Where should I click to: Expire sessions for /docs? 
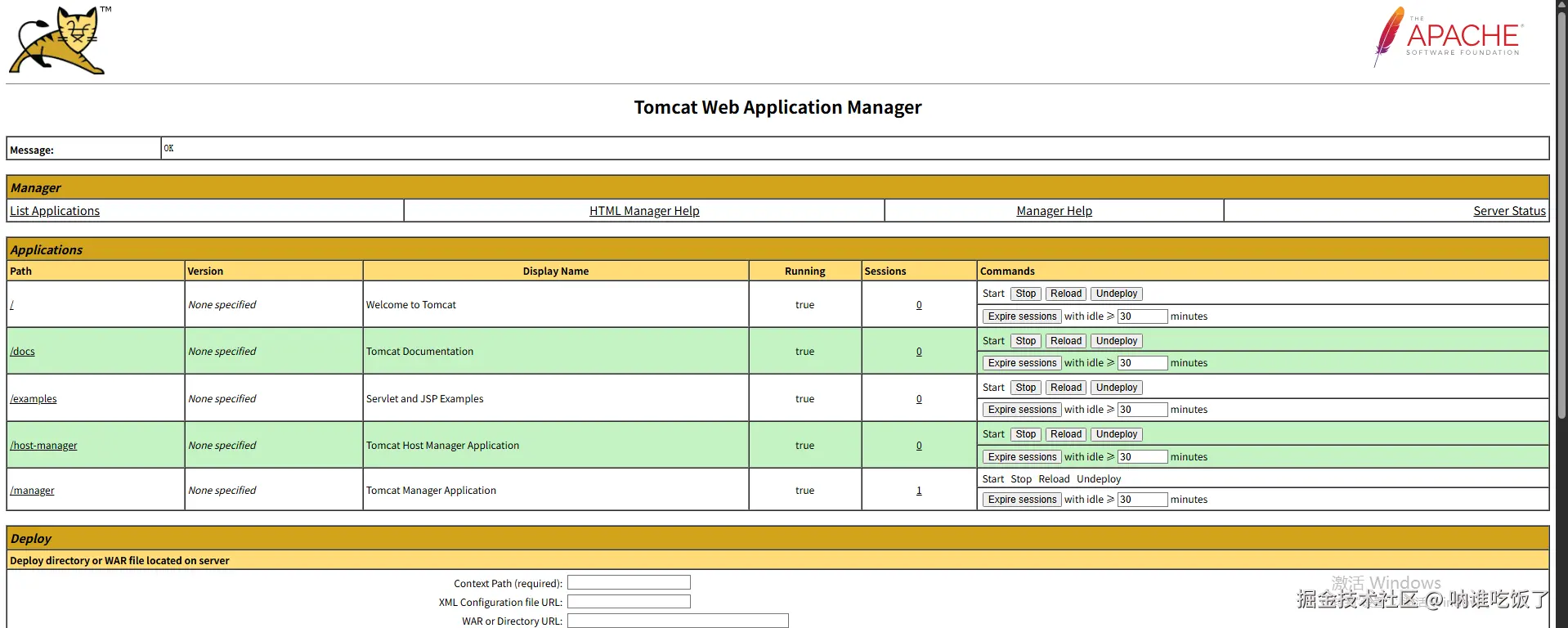point(1022,363)
